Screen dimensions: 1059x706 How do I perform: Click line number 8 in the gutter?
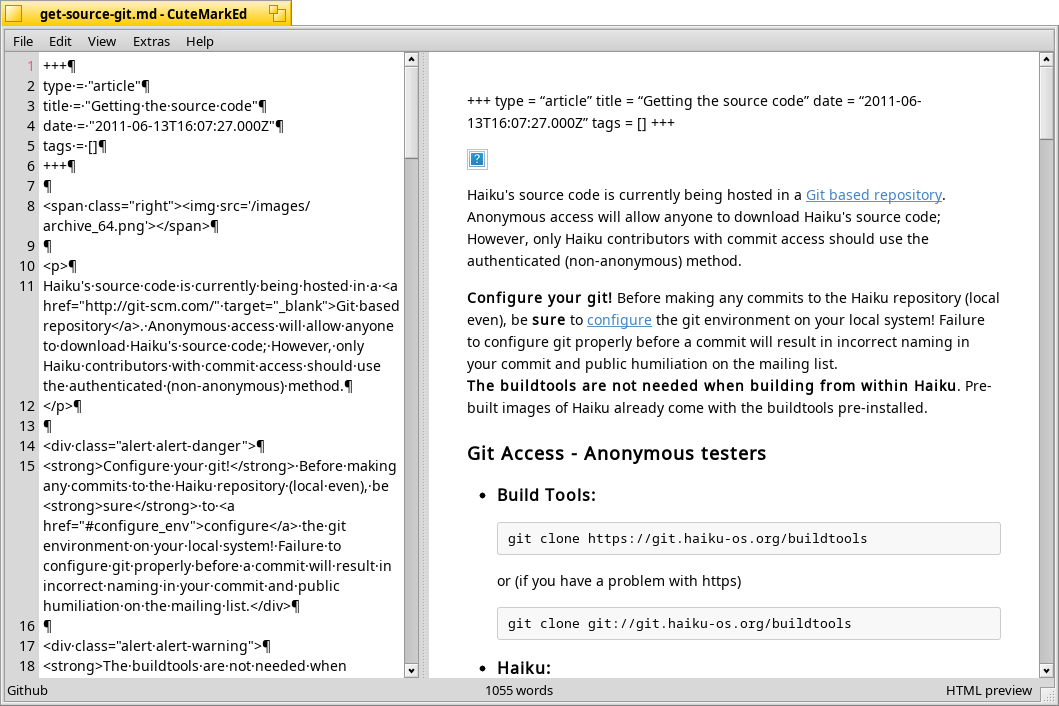[30, 206]
